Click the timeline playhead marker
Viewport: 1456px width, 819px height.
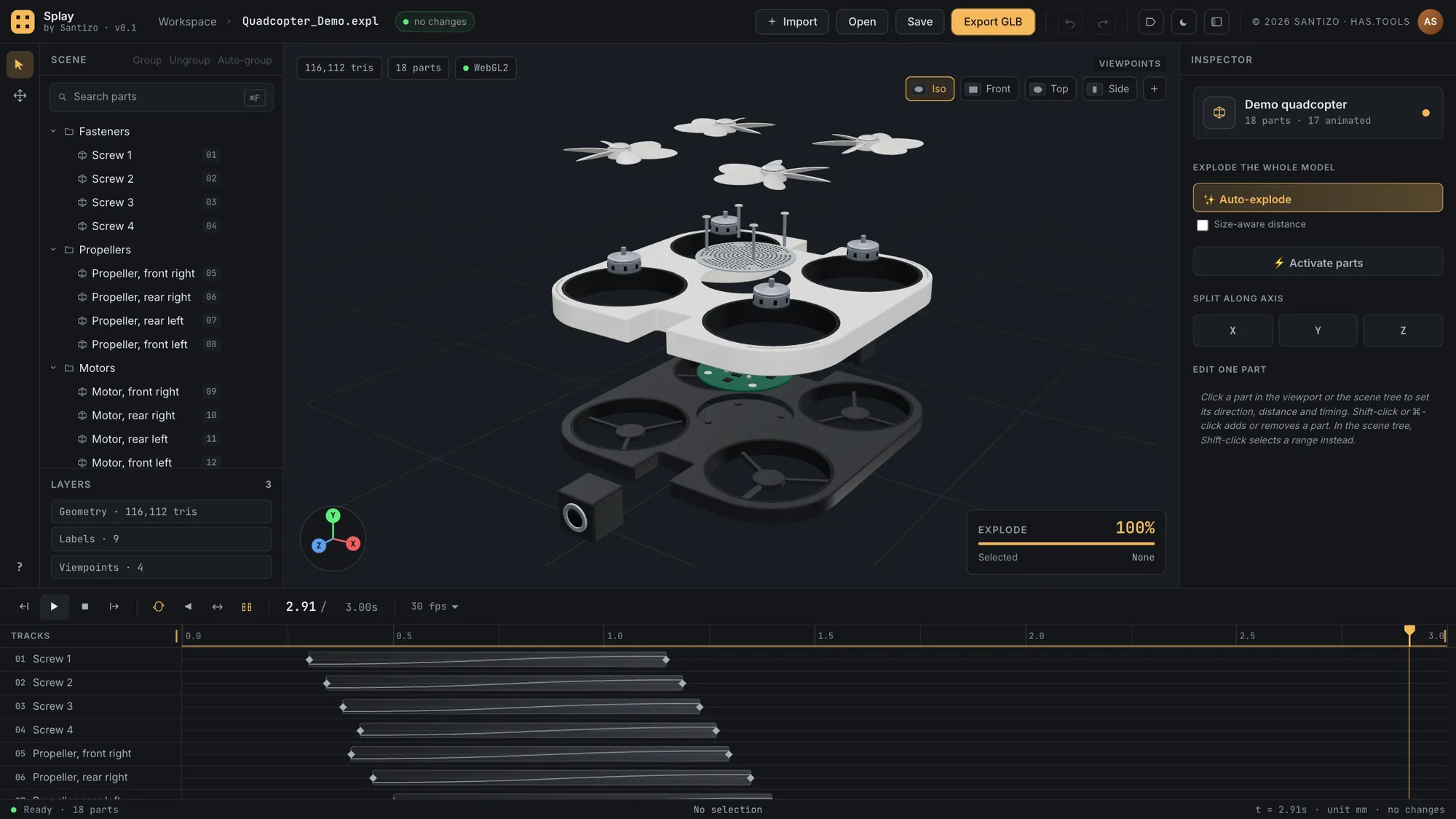pyautogui.click(x=1409, y=630)
